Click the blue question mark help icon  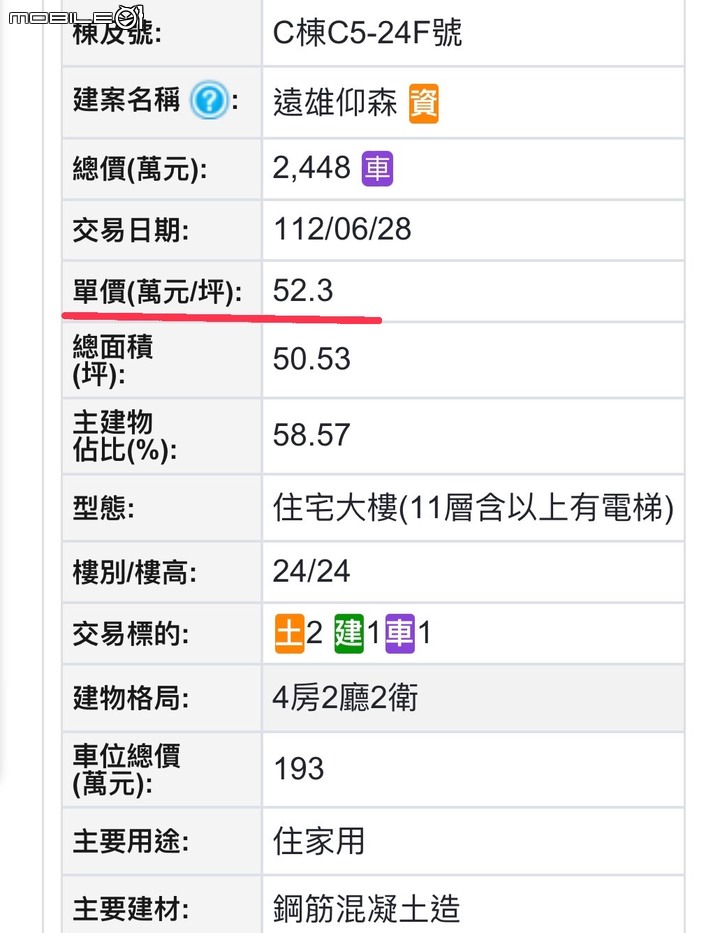pos(209,100)
